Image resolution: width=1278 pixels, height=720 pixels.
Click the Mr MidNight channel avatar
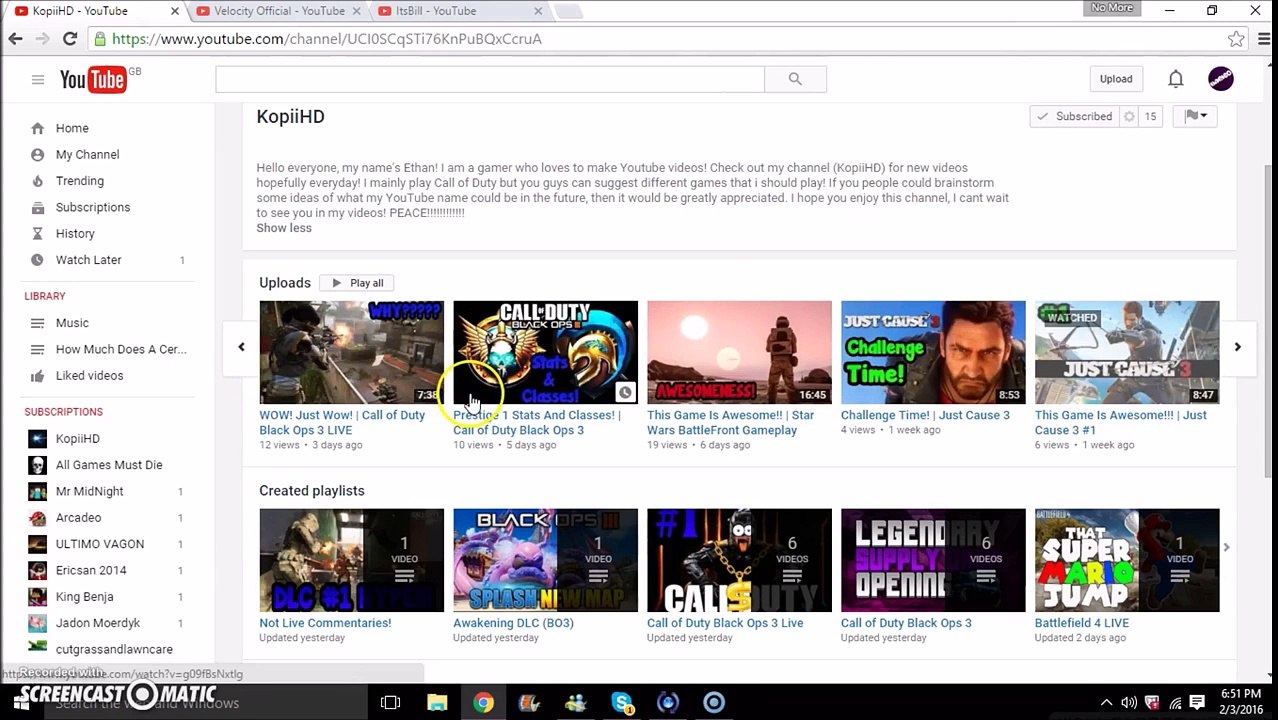click(37, 492)
